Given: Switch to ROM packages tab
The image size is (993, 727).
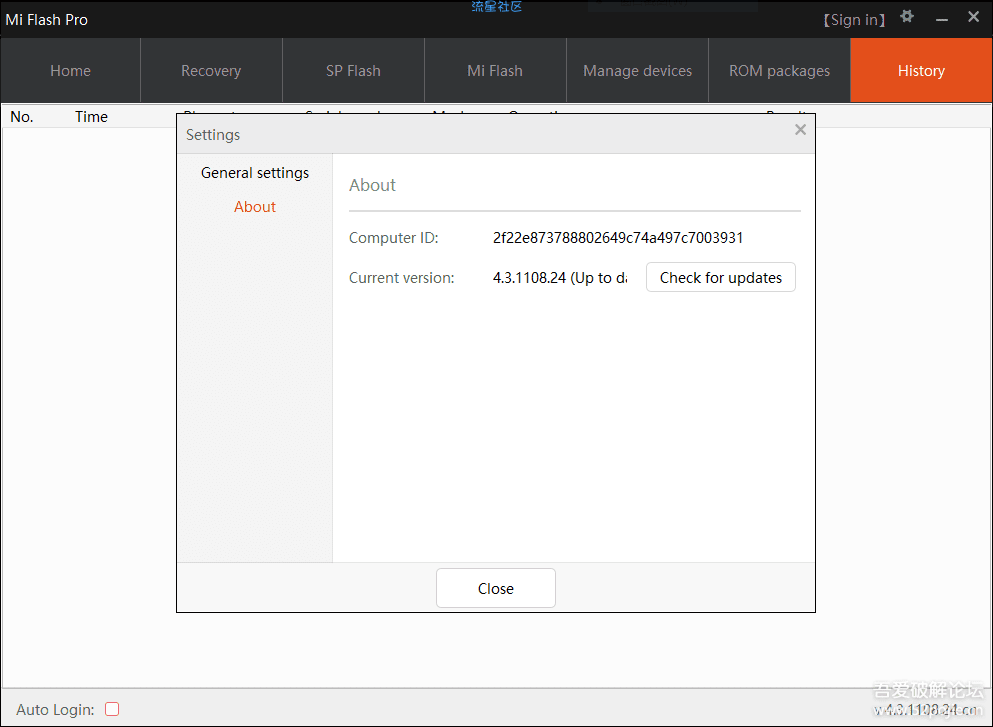Looking at the screenshot, I should coord(779,70).
